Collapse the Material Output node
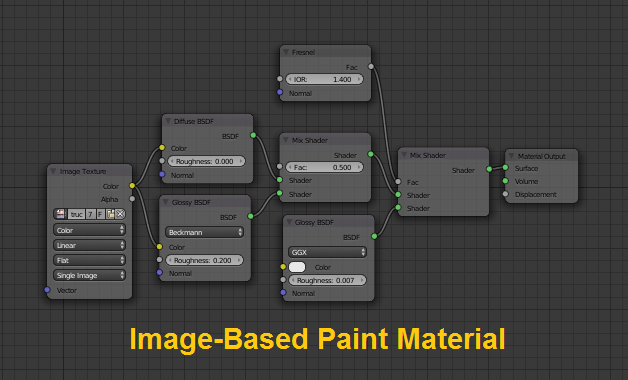This screenshot has width=628, height=380. (511, 156)
